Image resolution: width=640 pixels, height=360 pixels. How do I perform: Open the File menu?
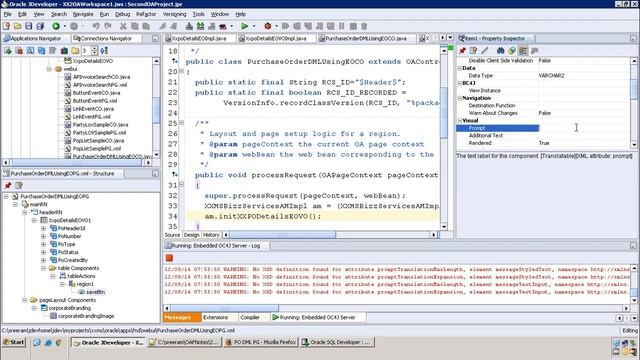[x=7, y=14]
